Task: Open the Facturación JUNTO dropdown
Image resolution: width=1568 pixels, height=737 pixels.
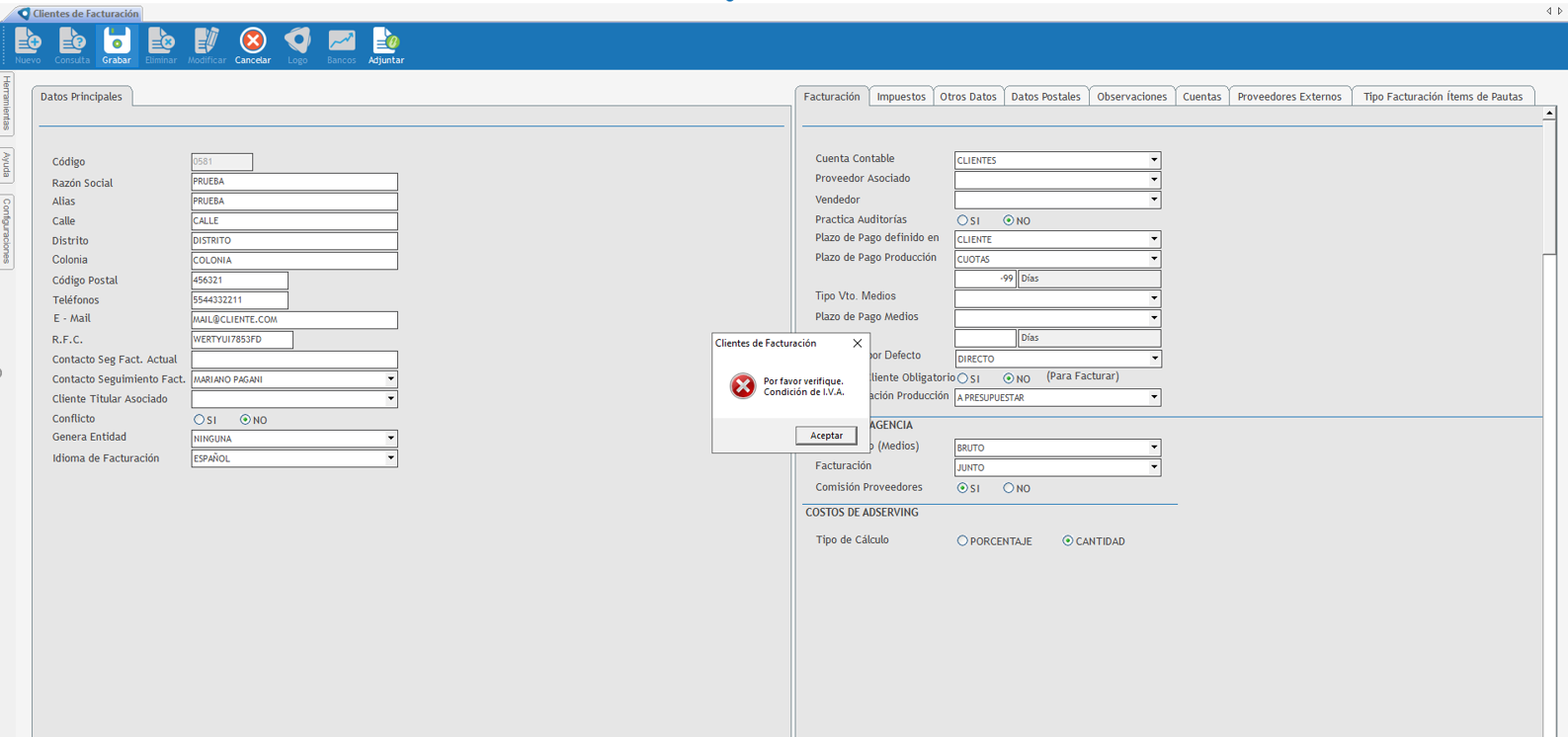Action: 1153,467
